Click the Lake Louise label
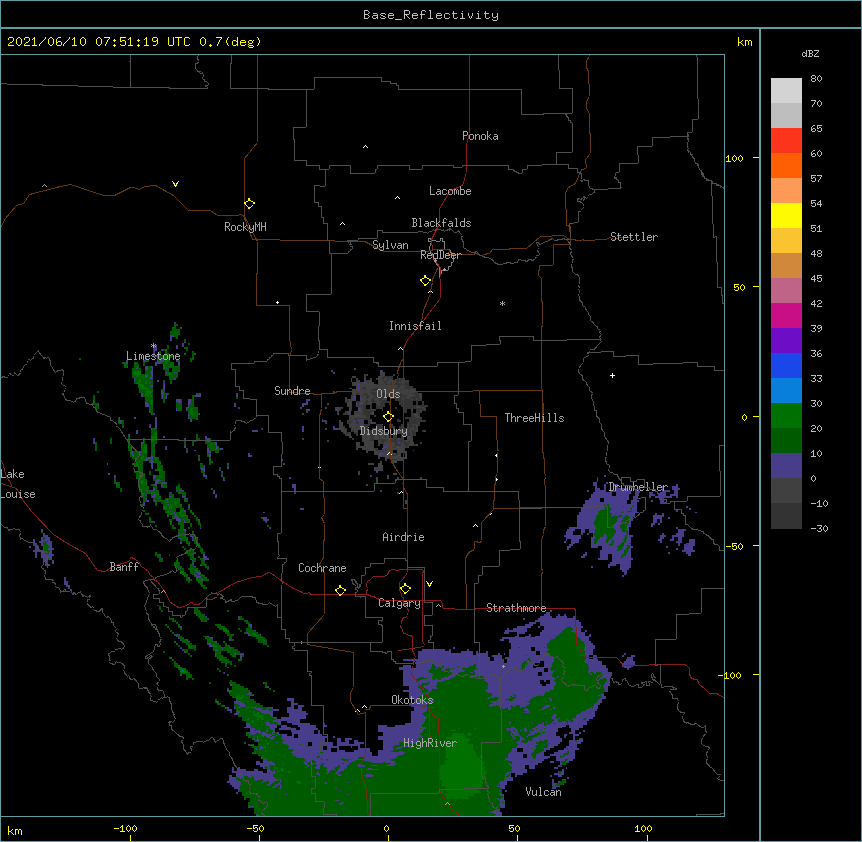 [18, 484]
